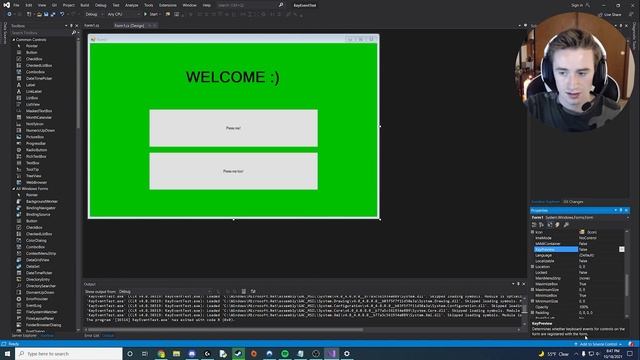Click the Undo toolbar icon
This screenshot has width=640, height=360.
[62, 14]
